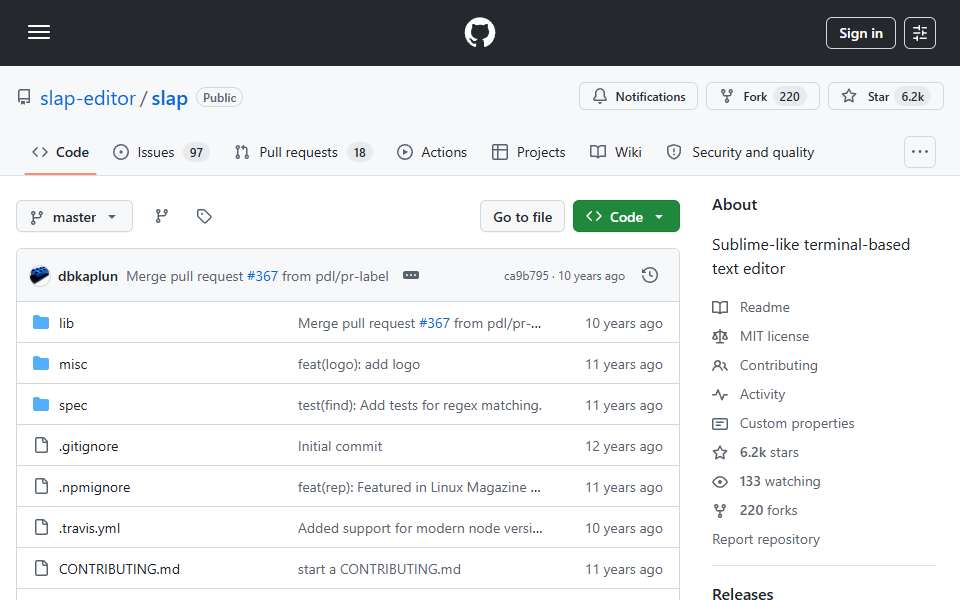This screenshot has width=960, height=600.
Task: Click the Sign in button
Action: [x=860, y=33]
